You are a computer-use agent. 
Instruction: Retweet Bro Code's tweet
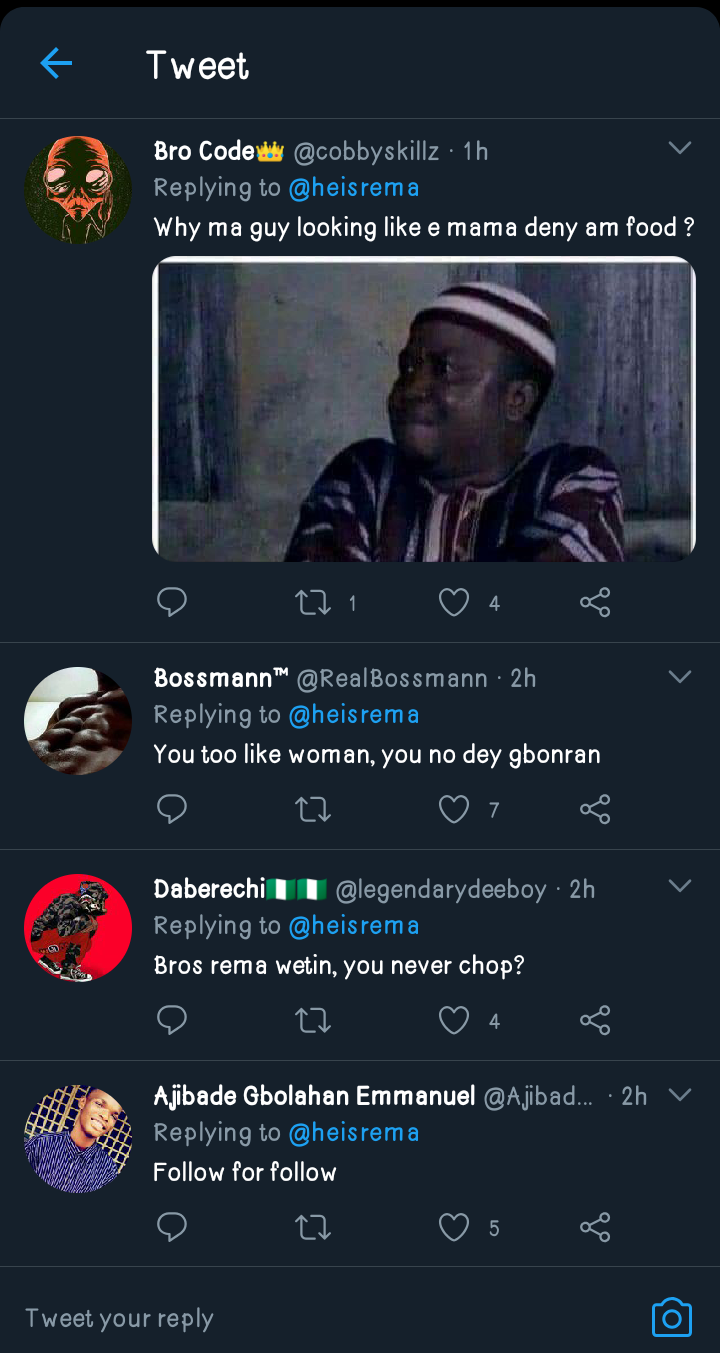coord(314,602)
